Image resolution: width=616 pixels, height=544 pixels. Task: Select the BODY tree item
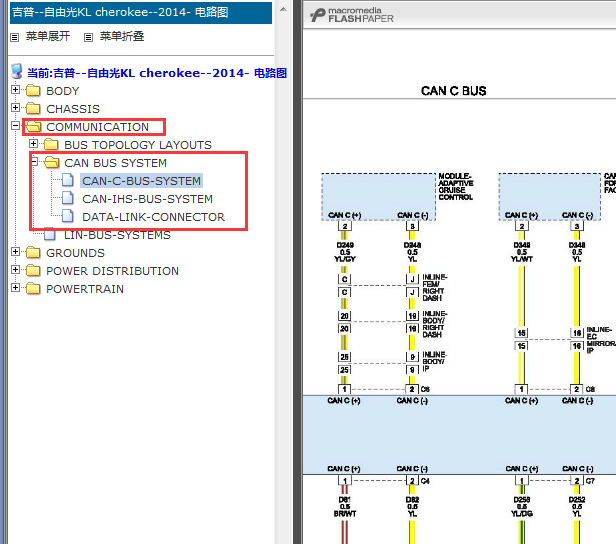pyautogui.click(x=63, y=91)
